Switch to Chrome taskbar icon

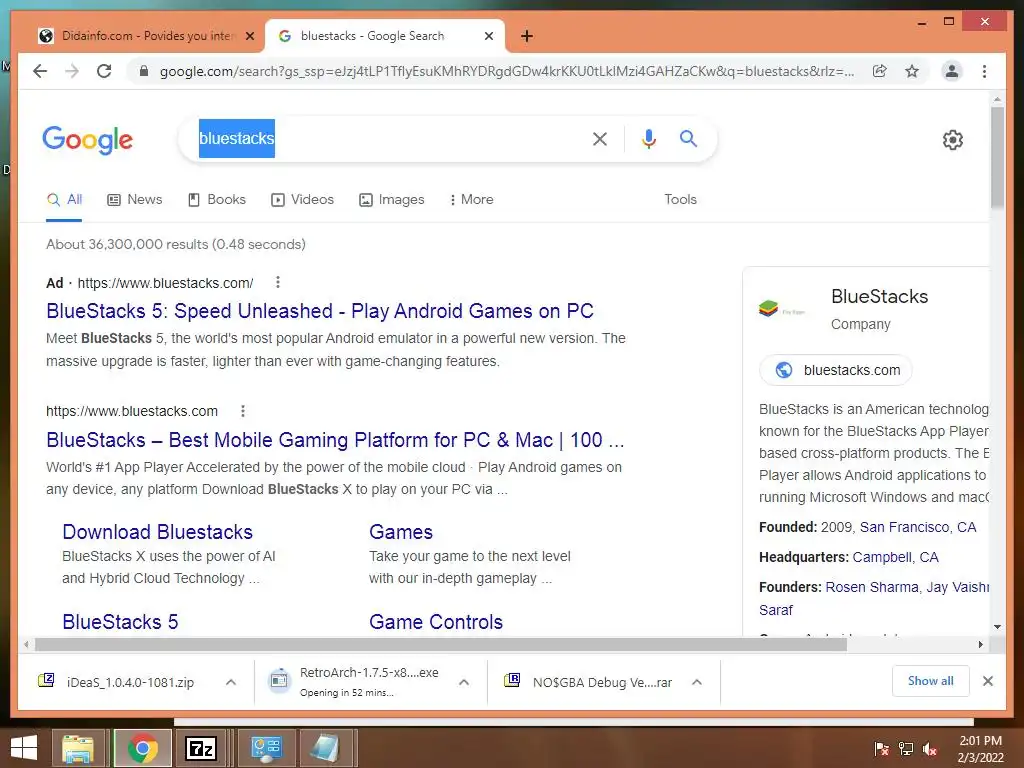point(142,748)
